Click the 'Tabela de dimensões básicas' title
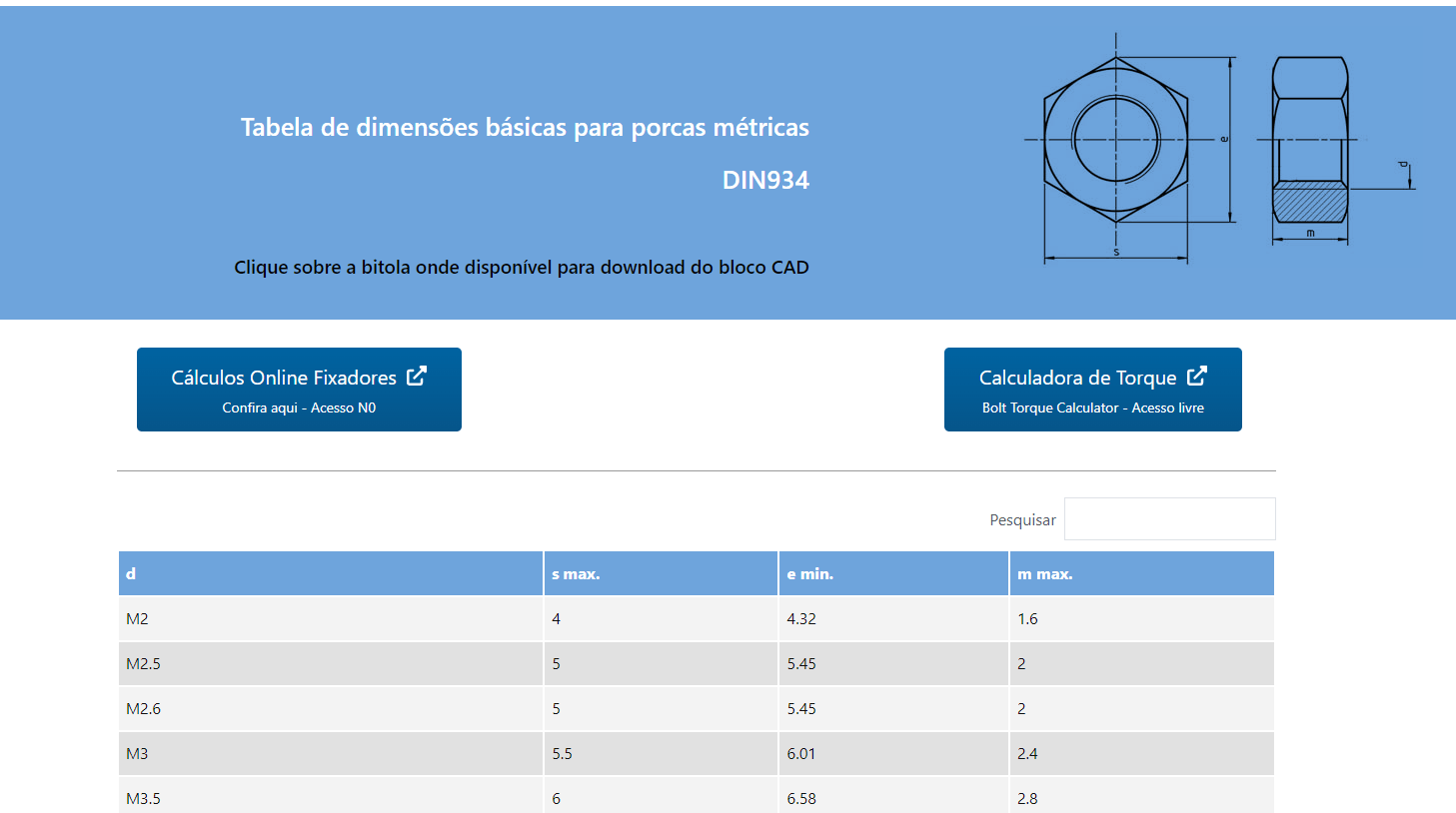1456x813 pixels. pos(525,128)
